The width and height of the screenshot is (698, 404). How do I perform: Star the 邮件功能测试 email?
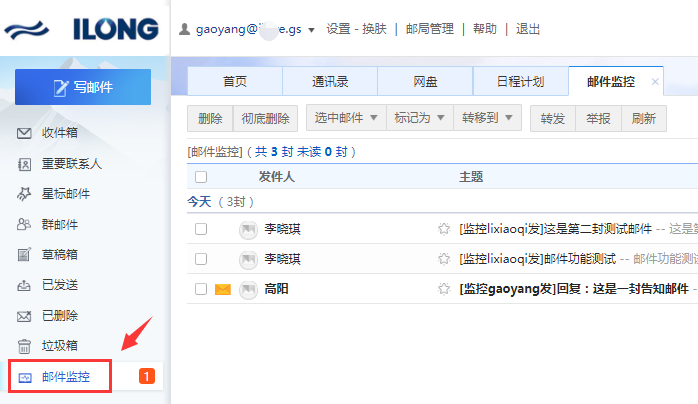pyautogui.click(x=444, y=259)
